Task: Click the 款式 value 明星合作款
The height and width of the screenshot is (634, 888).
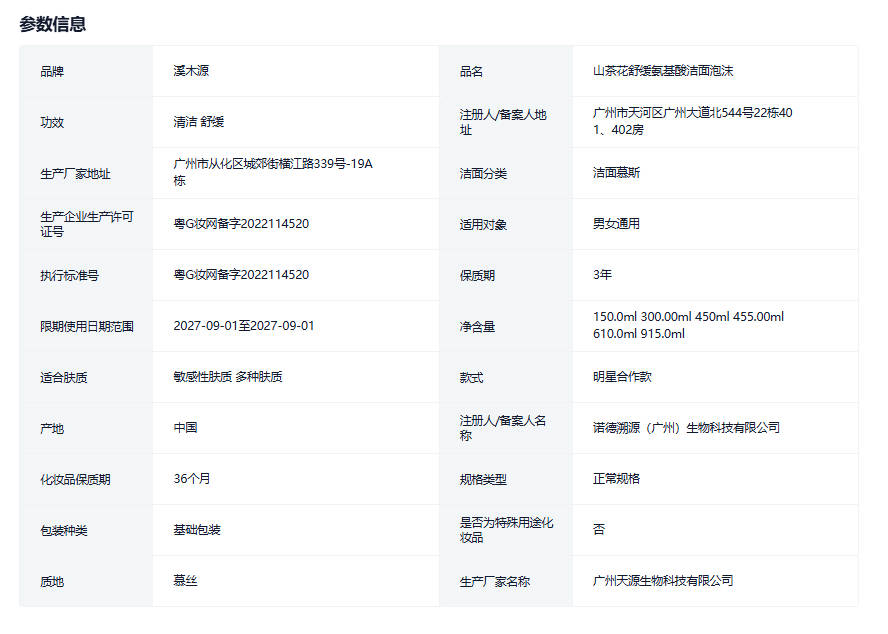Action: [622, 377]
